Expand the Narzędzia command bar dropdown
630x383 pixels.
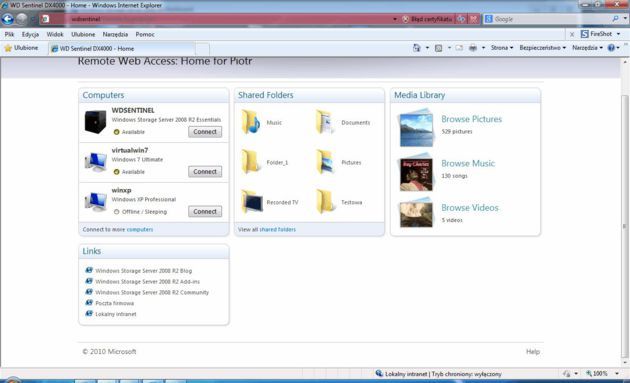[587, 48]
